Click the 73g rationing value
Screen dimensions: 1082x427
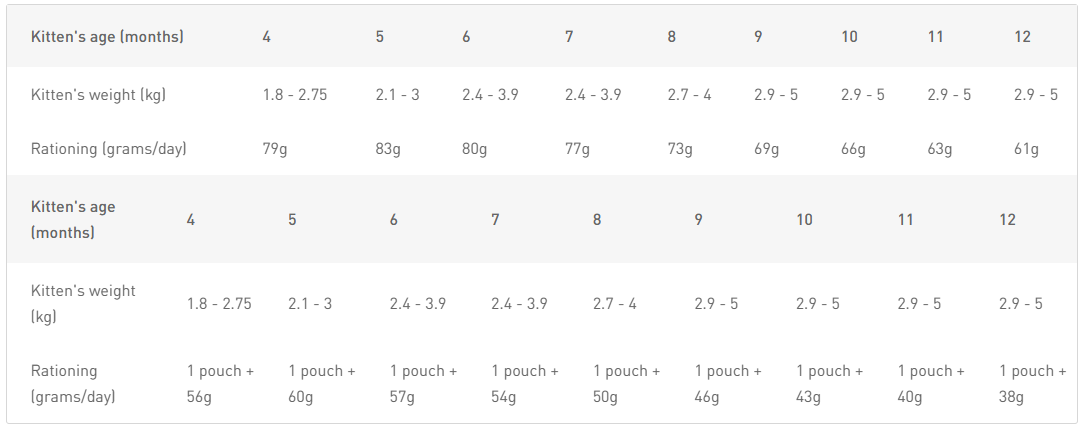tap(680, 149)
